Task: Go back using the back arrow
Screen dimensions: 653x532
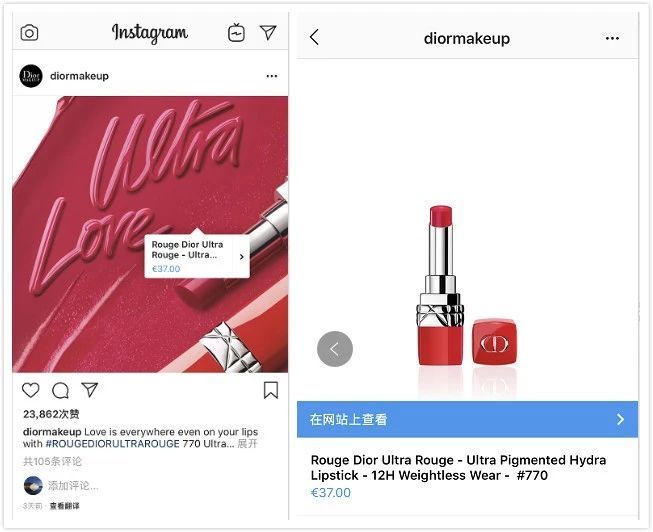Action: click(x=314, y=37)
